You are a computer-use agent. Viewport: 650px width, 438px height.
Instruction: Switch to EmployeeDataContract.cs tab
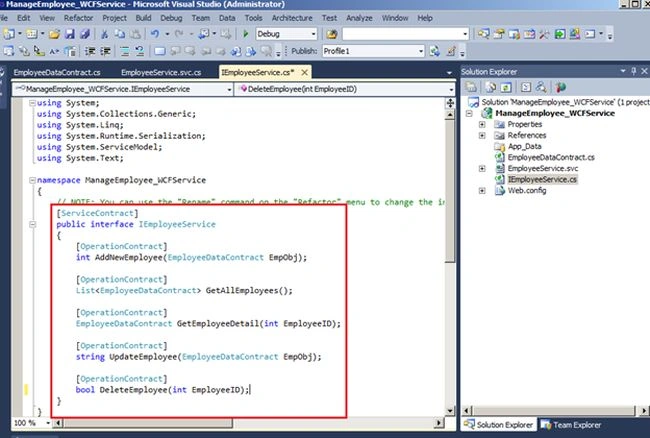point(57,73)
